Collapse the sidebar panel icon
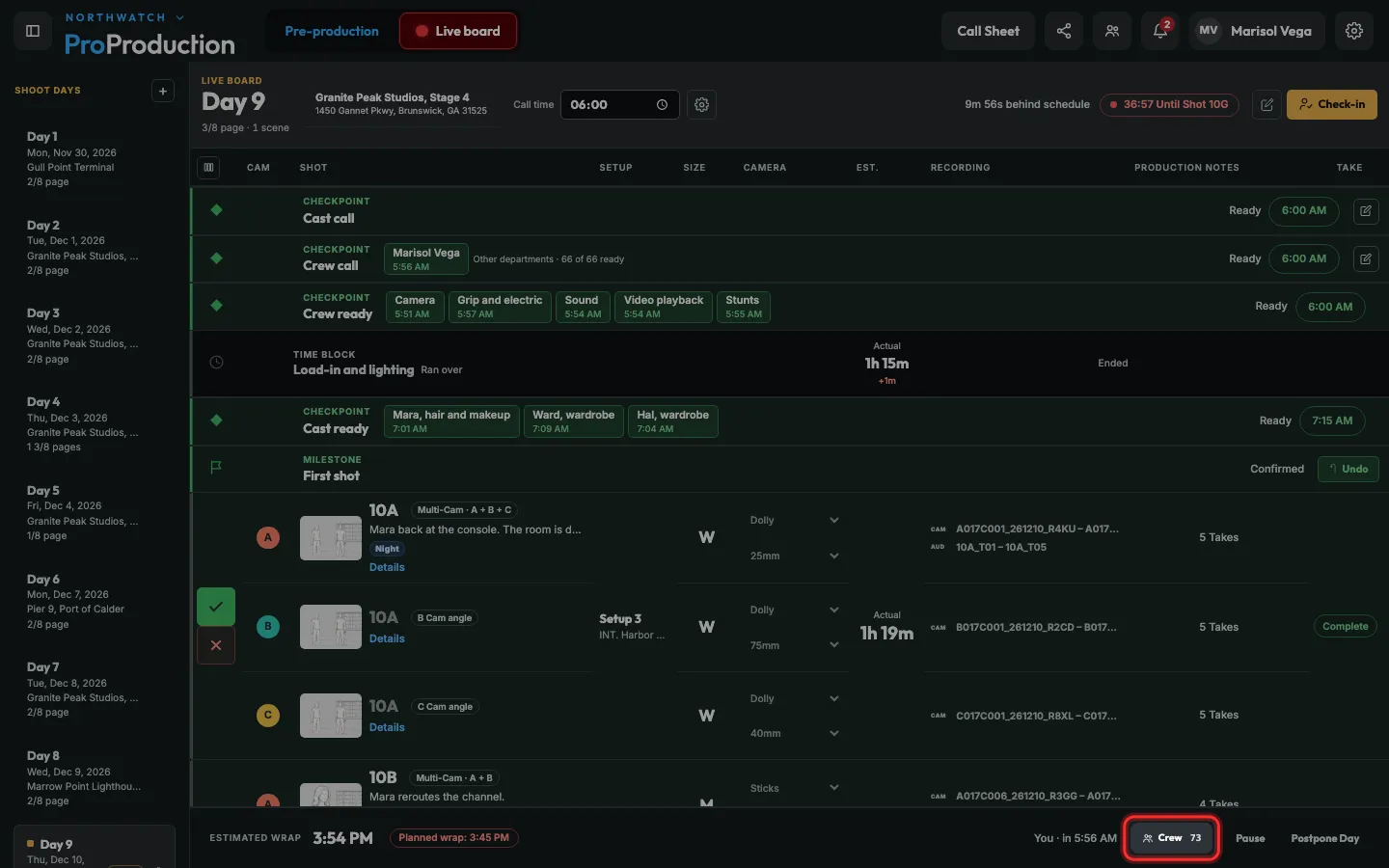 (x=32, y=31)
